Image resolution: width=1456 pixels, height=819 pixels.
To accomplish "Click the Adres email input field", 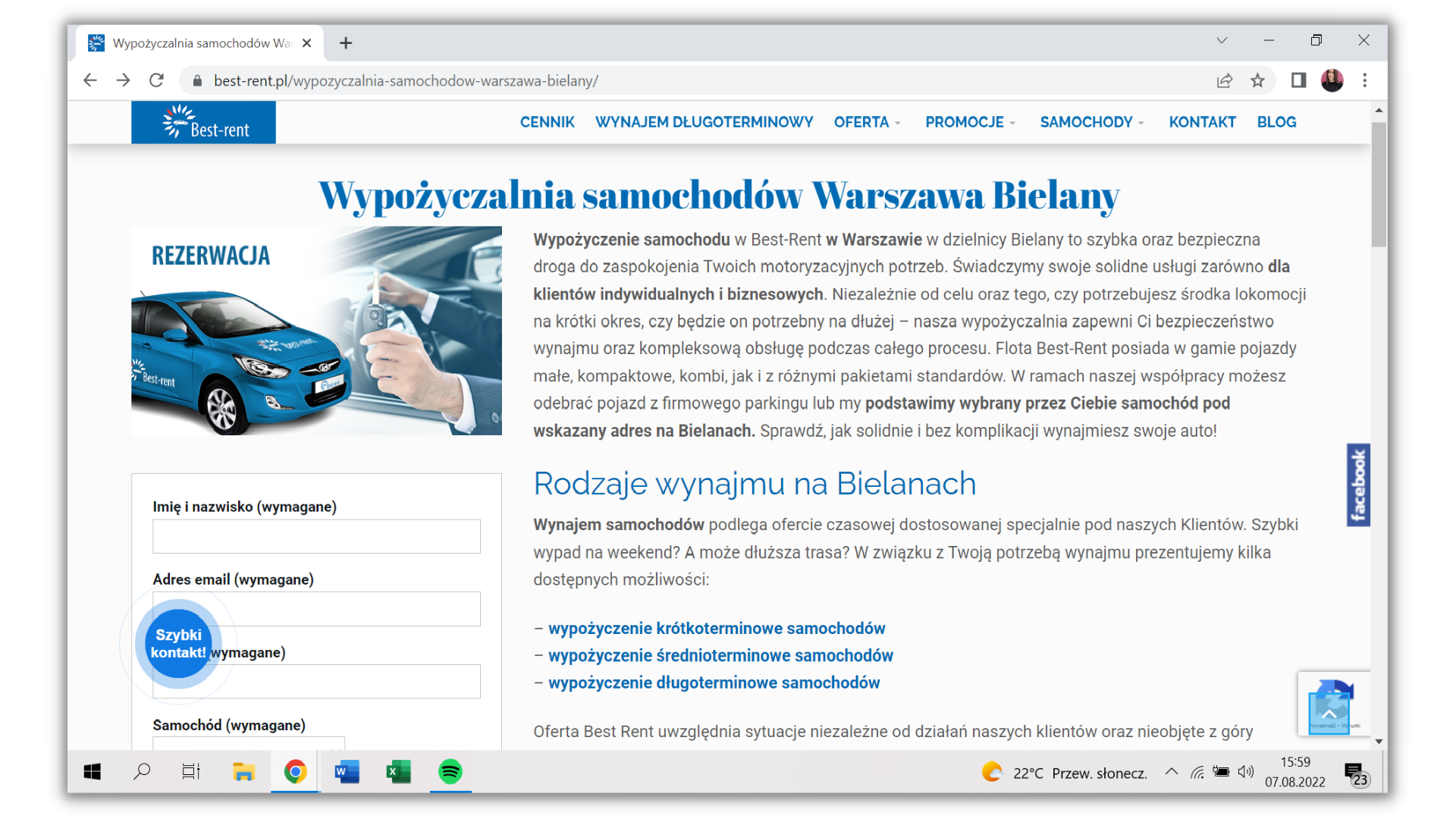I will [x=316, y=609].
